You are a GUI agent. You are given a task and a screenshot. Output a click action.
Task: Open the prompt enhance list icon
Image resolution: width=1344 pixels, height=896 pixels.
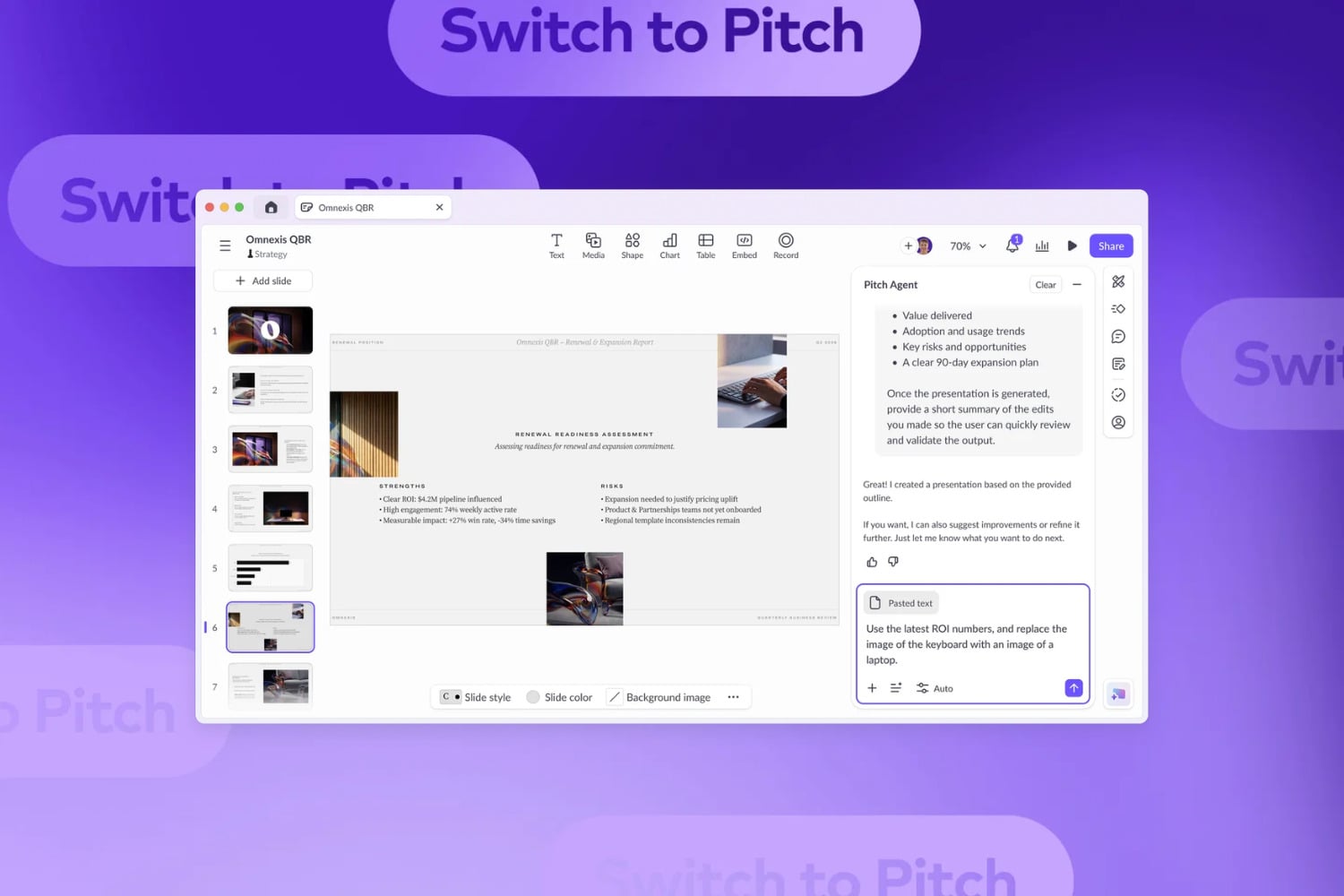896,688
